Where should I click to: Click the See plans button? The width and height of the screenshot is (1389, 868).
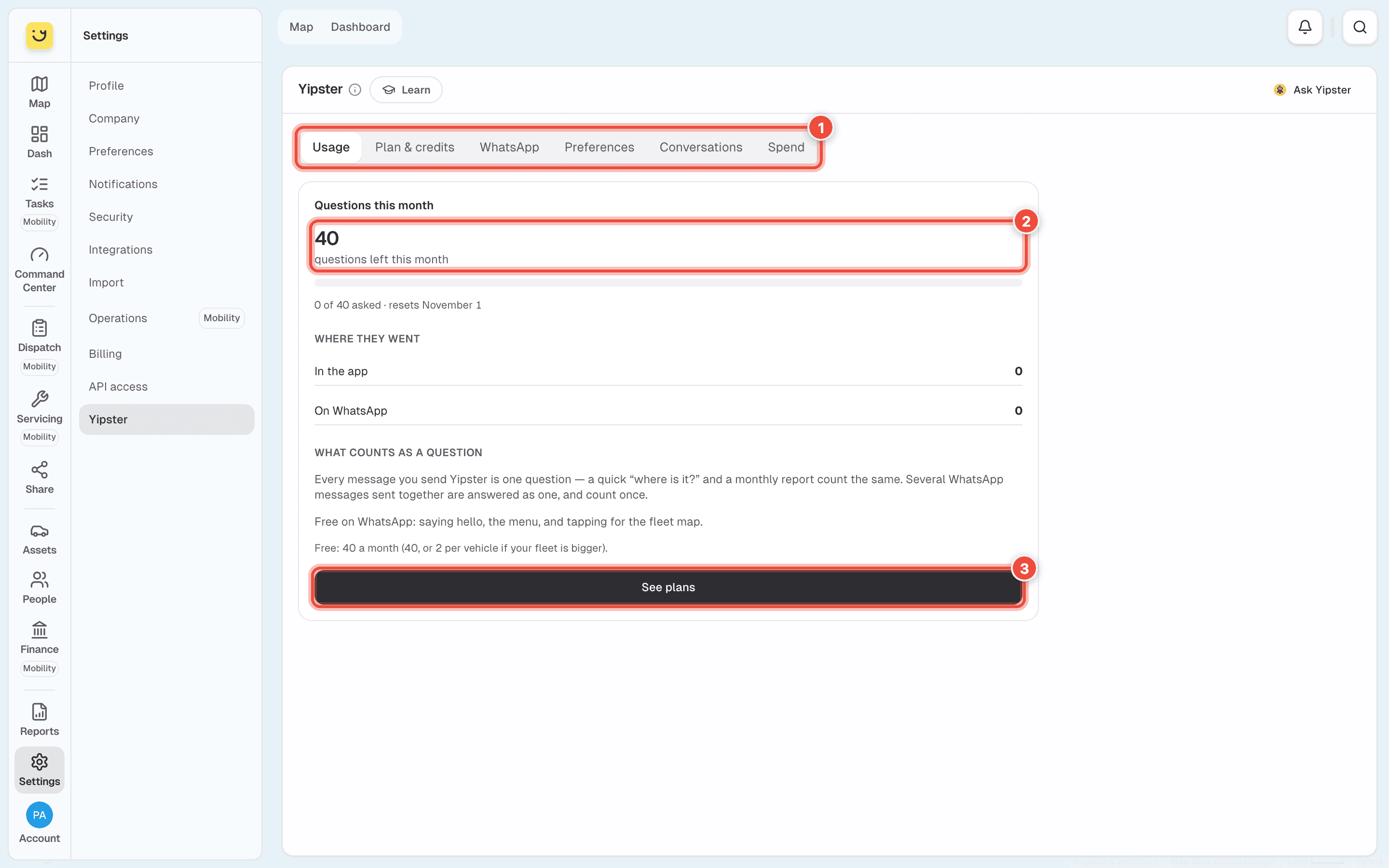pos(668,587)
